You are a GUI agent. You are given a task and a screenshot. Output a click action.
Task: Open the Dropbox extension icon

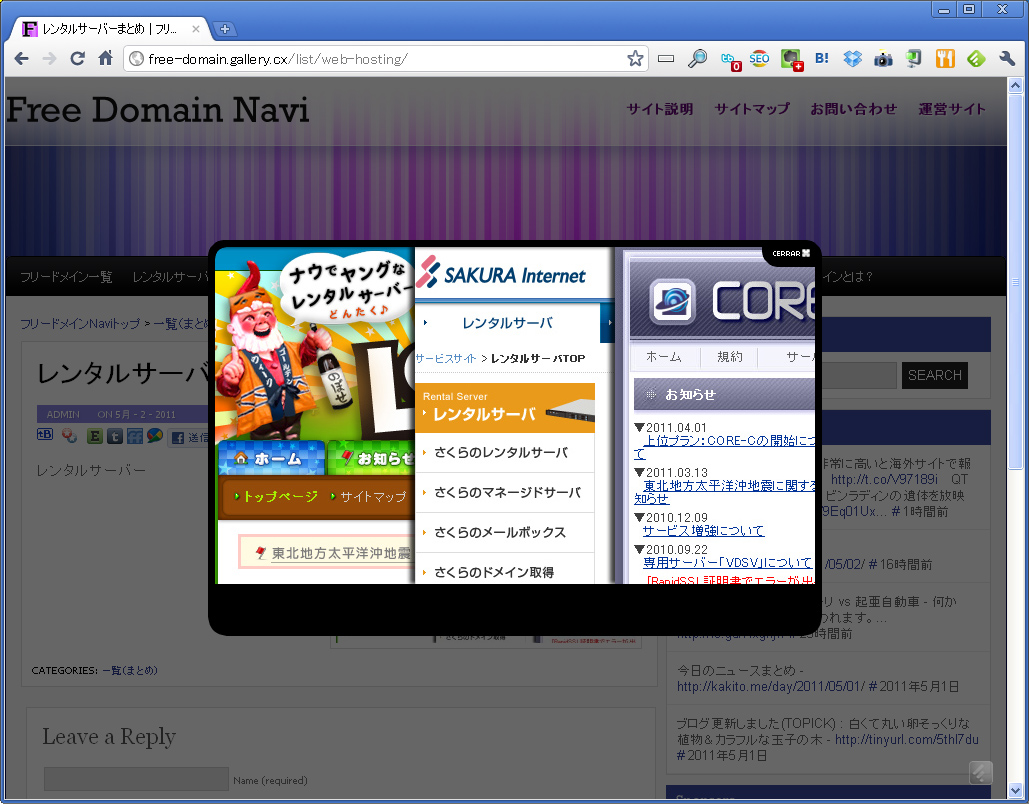[852, 59]
